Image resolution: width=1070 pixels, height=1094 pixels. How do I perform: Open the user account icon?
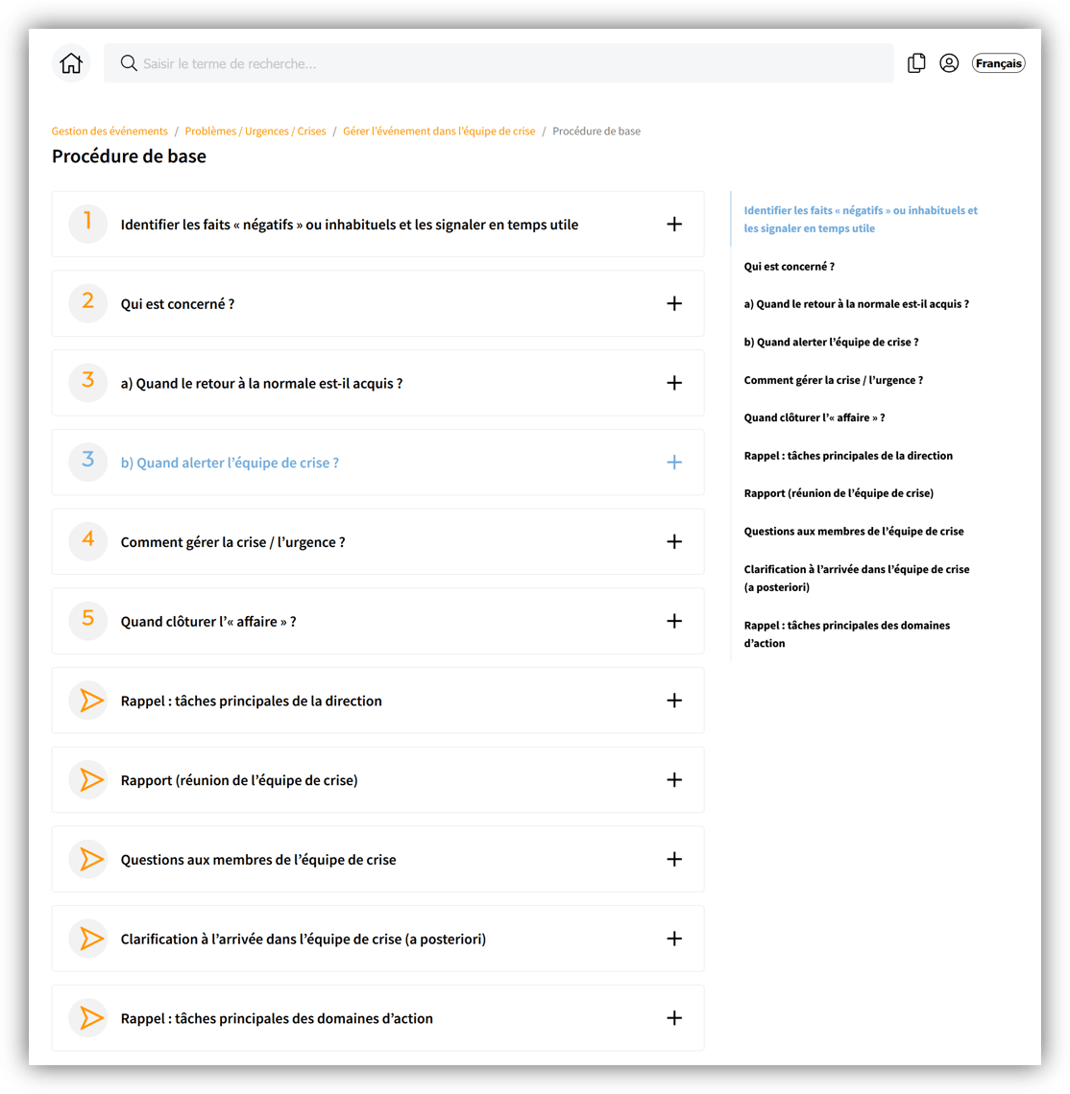point(949,64)
